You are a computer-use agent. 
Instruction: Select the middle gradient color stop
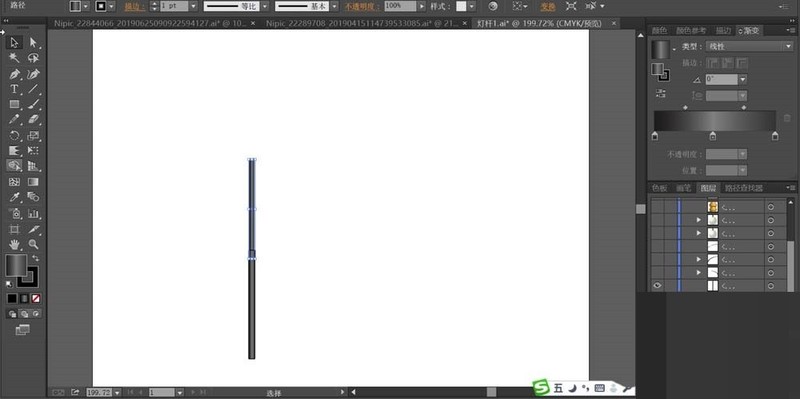click(713, 136)
